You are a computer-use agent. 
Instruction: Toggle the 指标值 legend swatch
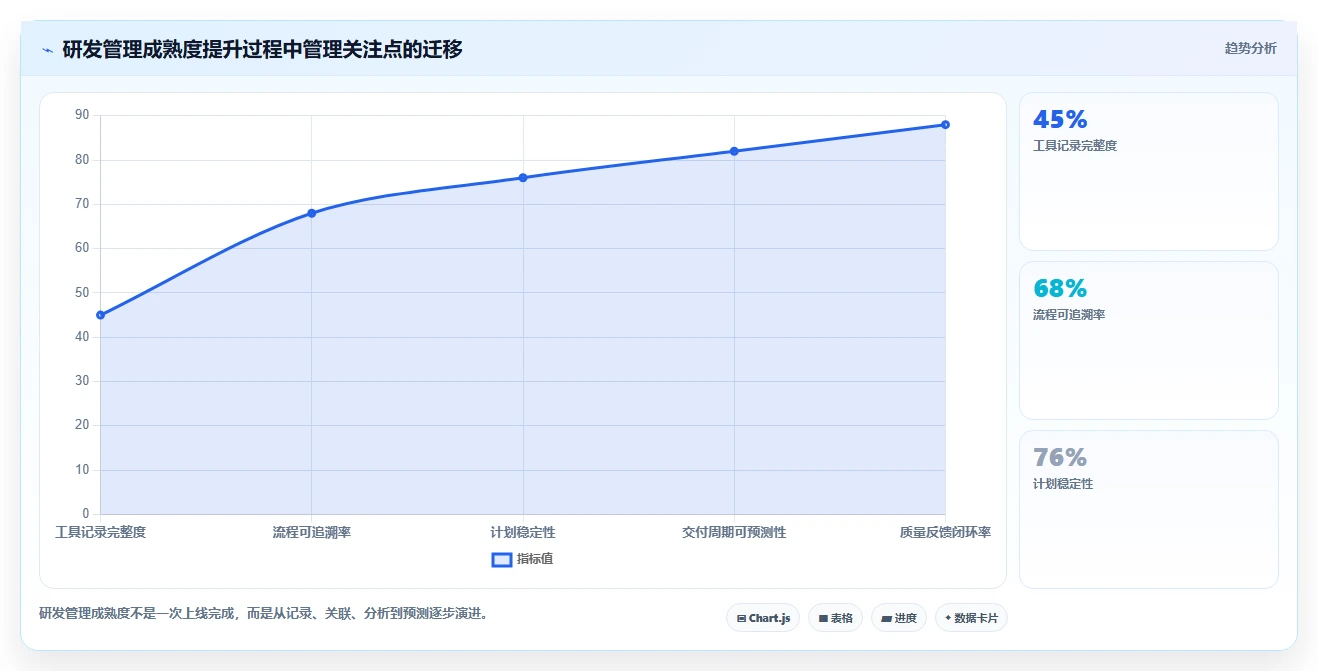pyautogui.click(x=502, y=559)
